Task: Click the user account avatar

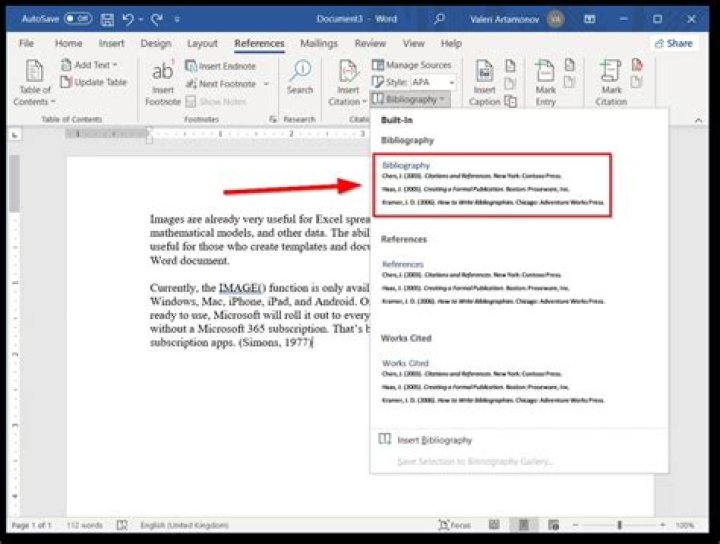Action: tap(556, 19)
